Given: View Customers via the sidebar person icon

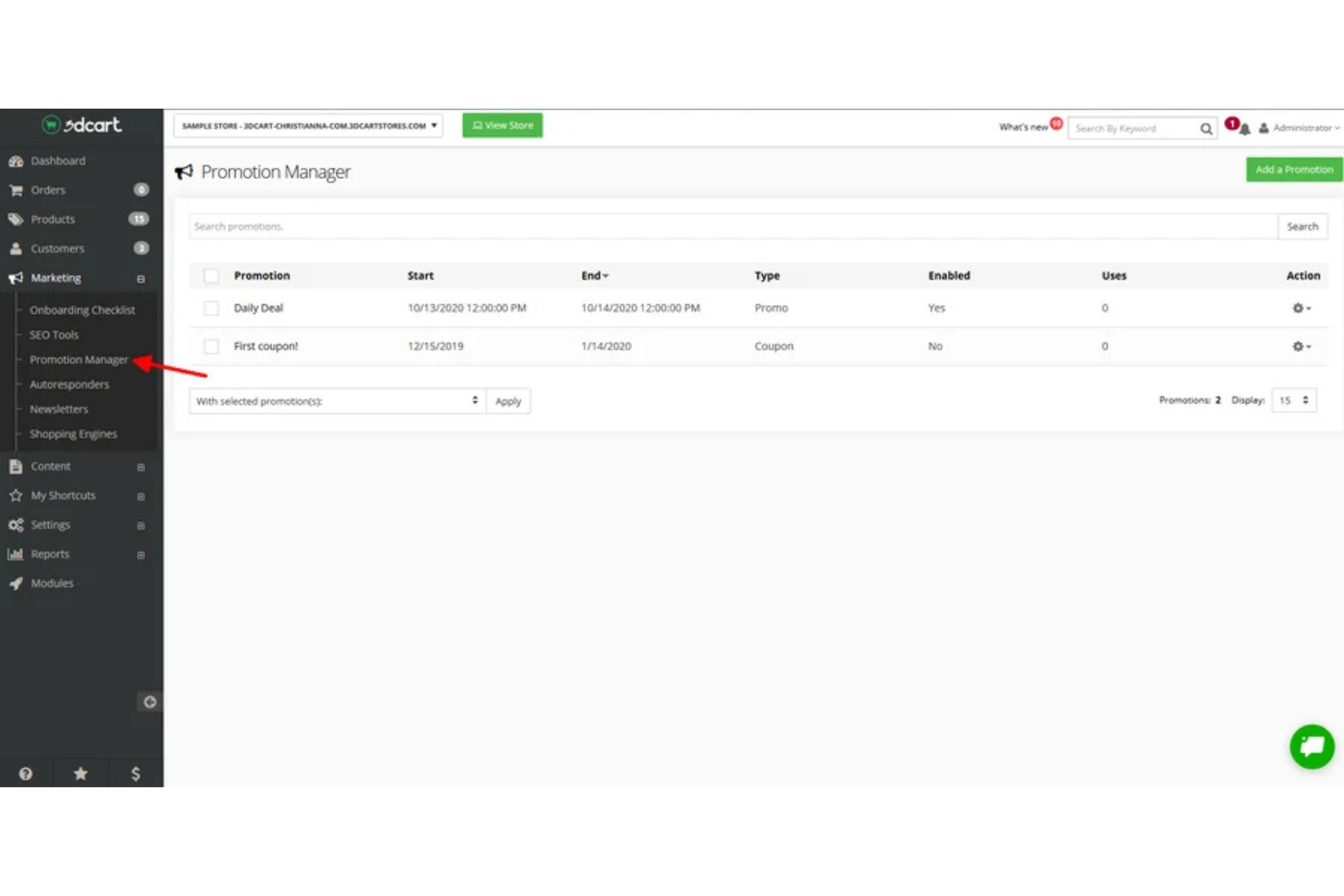Looking at the screenshot, I should (x=15, y=248).
